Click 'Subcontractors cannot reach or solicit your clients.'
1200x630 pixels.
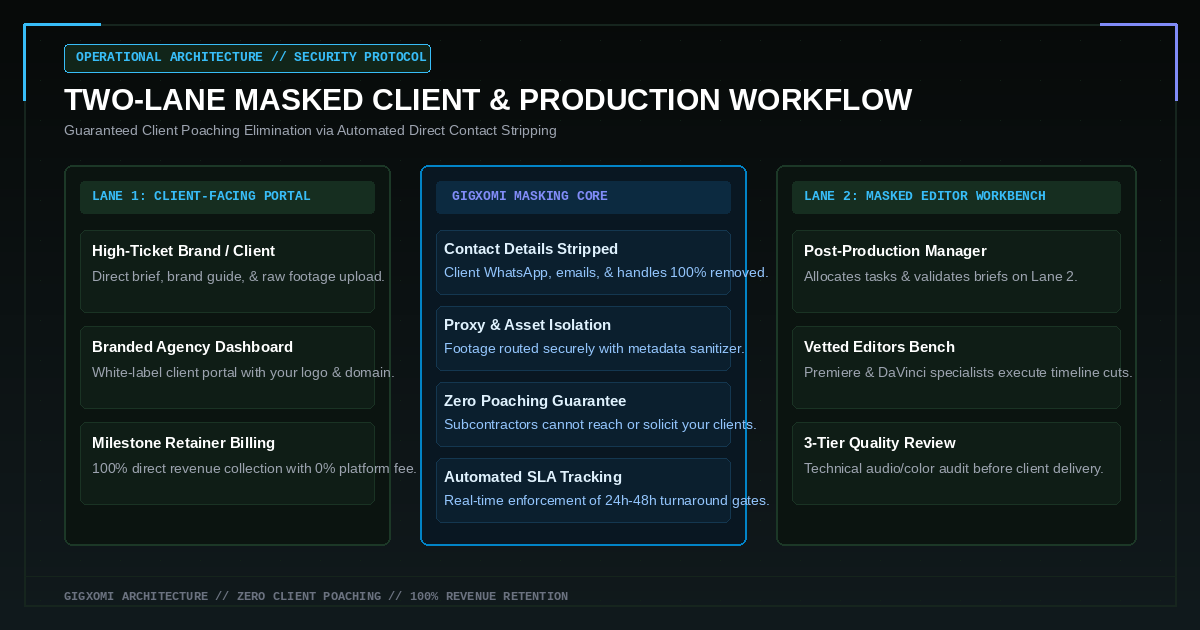(x=600, y=425)
